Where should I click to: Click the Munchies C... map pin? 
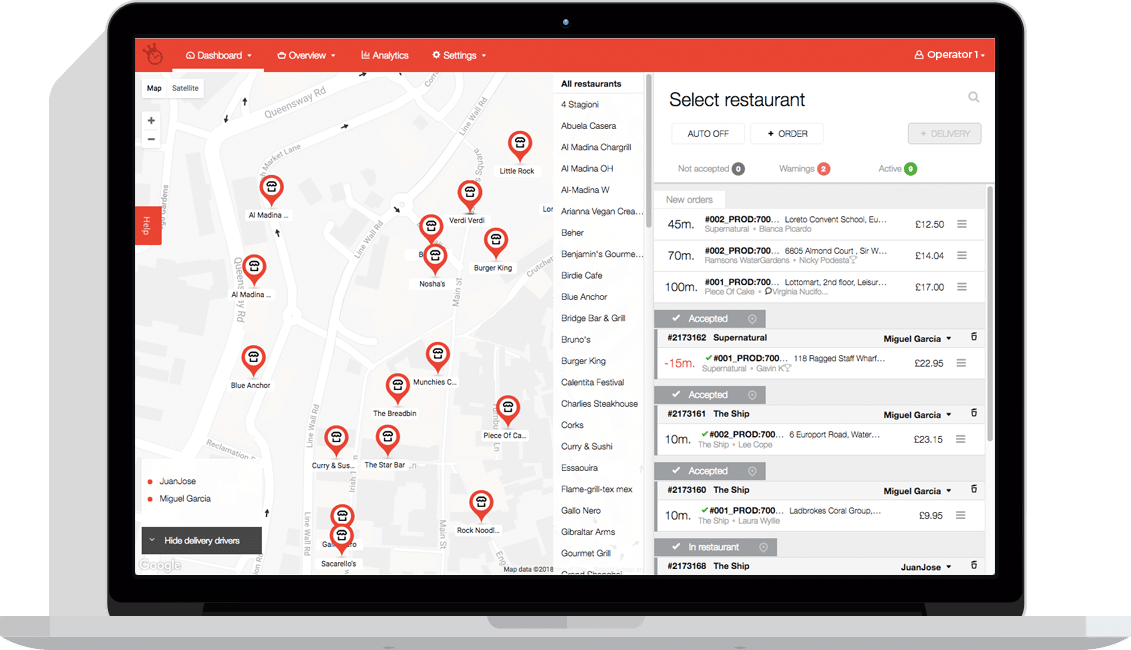[x=438, y=358]
